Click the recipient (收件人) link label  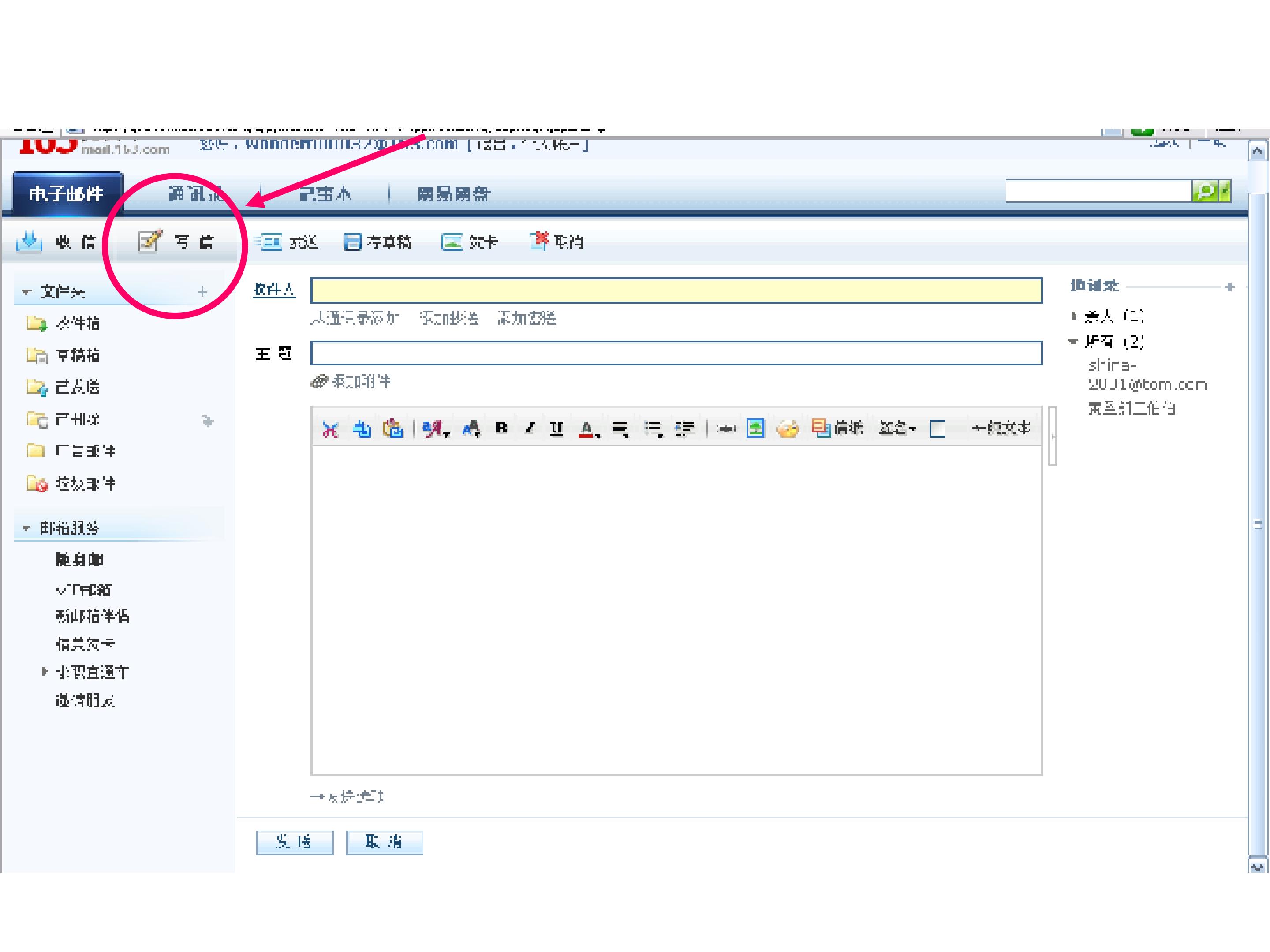pos(274,290)
